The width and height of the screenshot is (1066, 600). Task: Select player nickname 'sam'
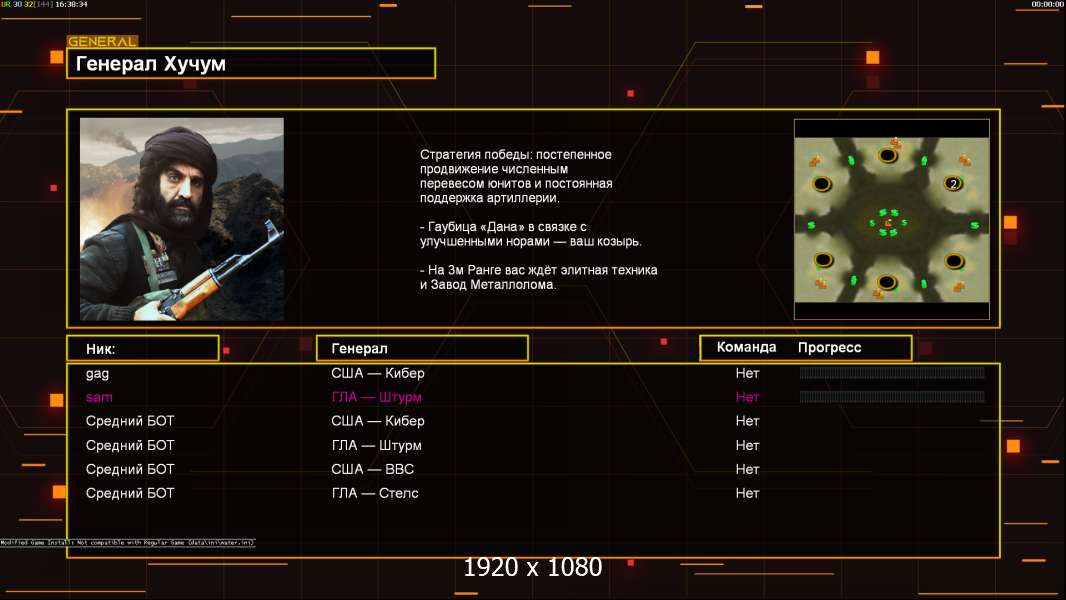[x=99, y=397]
